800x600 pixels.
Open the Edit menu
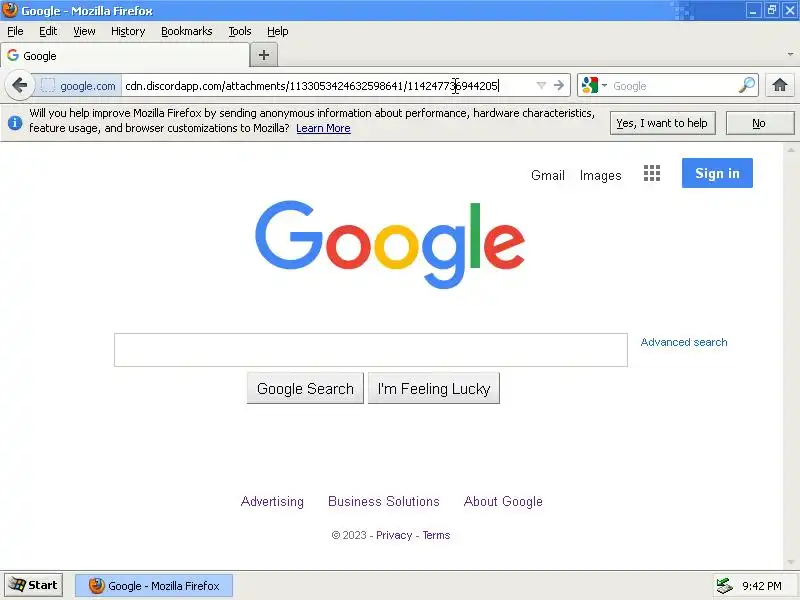[48, 31]
